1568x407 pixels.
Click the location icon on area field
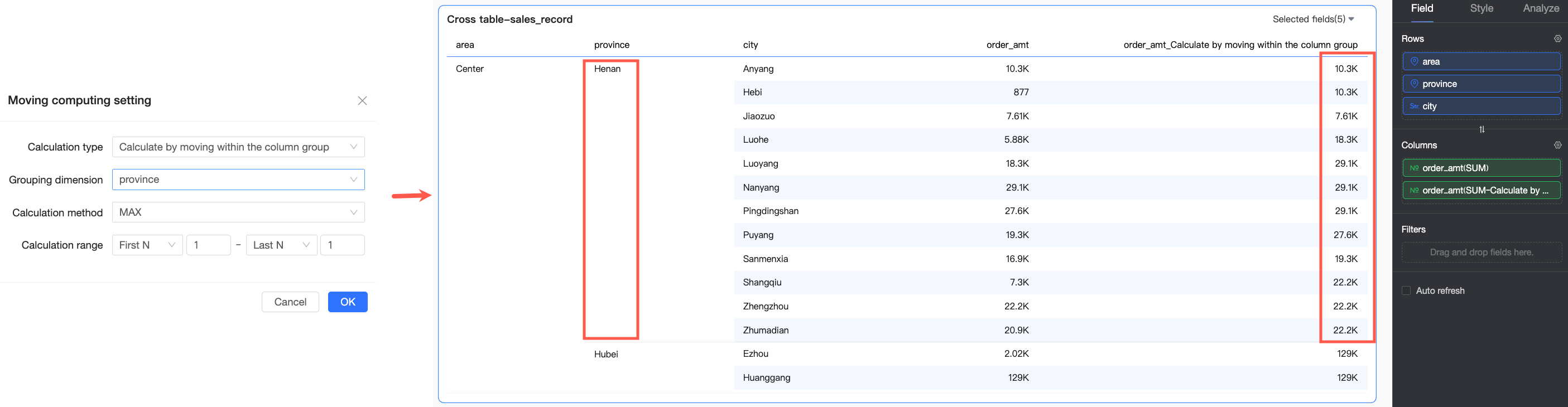1414,61
